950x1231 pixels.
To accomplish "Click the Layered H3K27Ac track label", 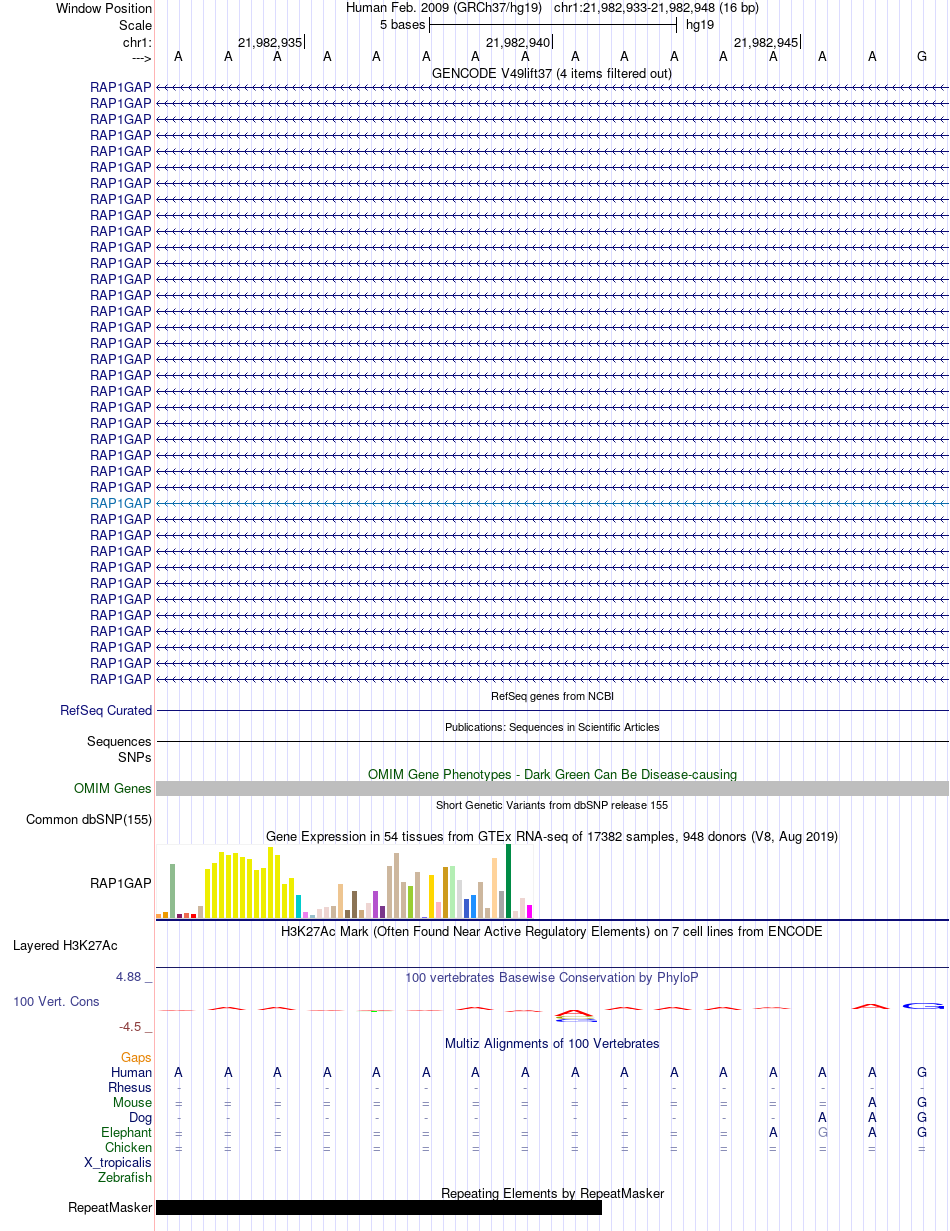I will coord(65,945).
